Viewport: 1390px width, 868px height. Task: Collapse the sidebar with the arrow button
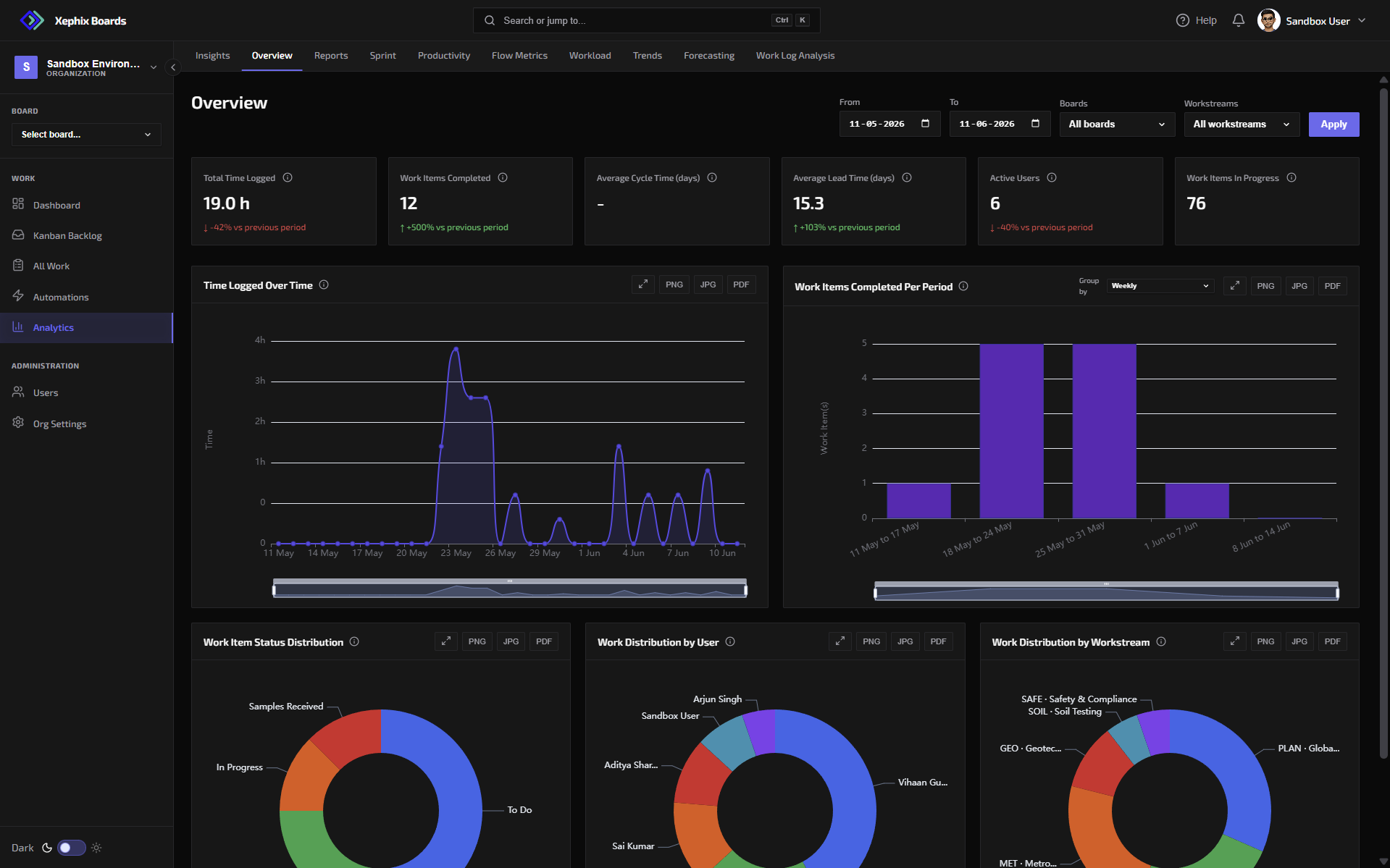pyautogui.click(x=173, y=67)
